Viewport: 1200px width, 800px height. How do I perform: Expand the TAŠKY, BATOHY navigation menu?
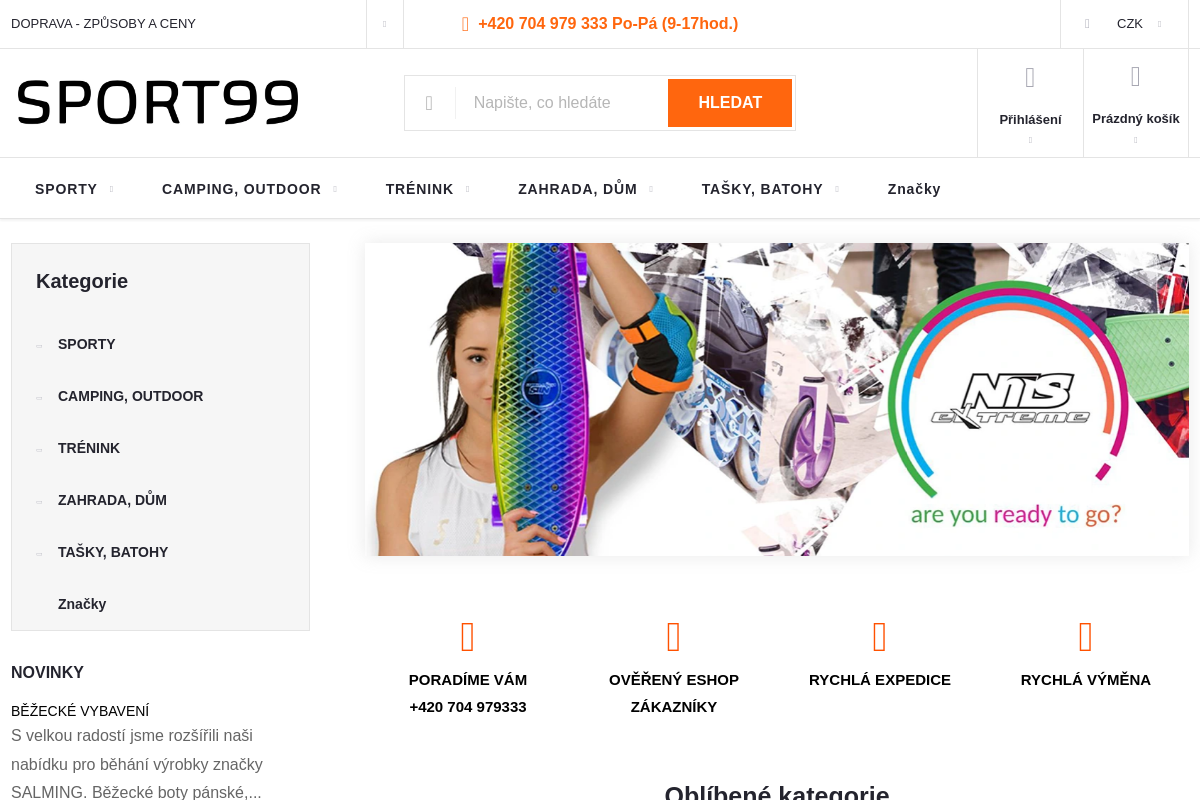(771, 189)
